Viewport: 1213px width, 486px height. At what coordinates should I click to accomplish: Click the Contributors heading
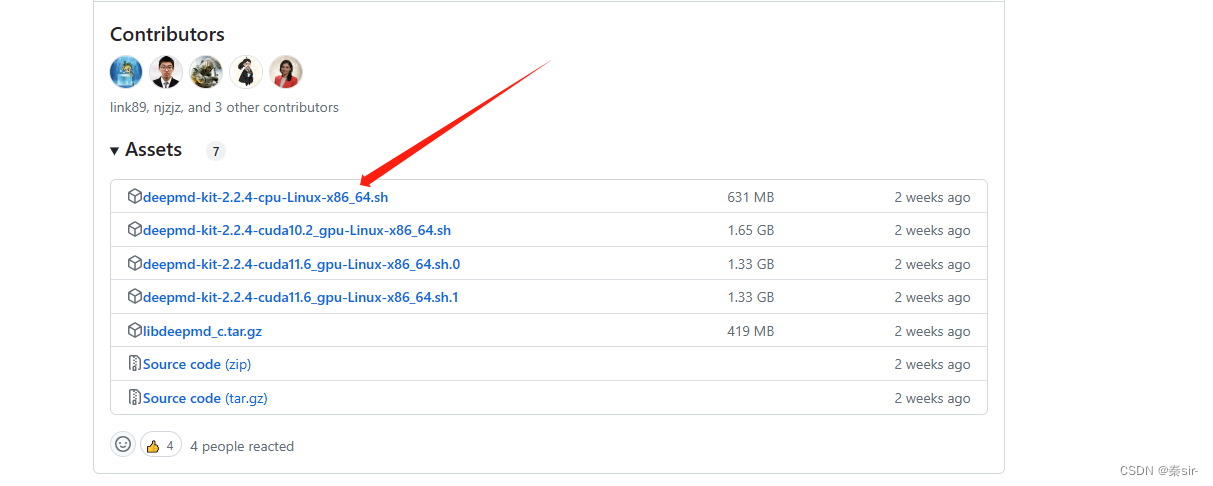167,34
